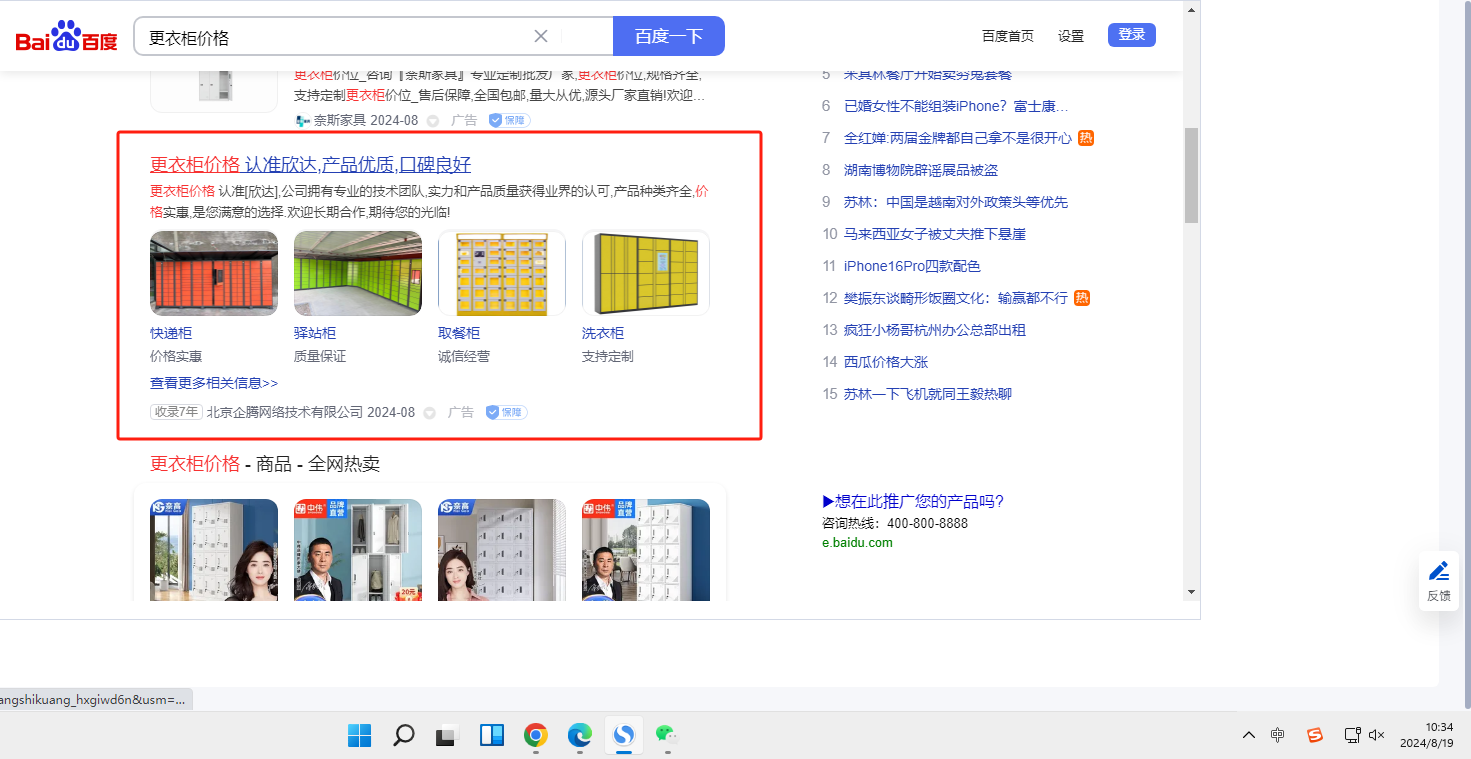
Task: Click the 反馈 feedback pencil icon
Action: [1439, 571]
